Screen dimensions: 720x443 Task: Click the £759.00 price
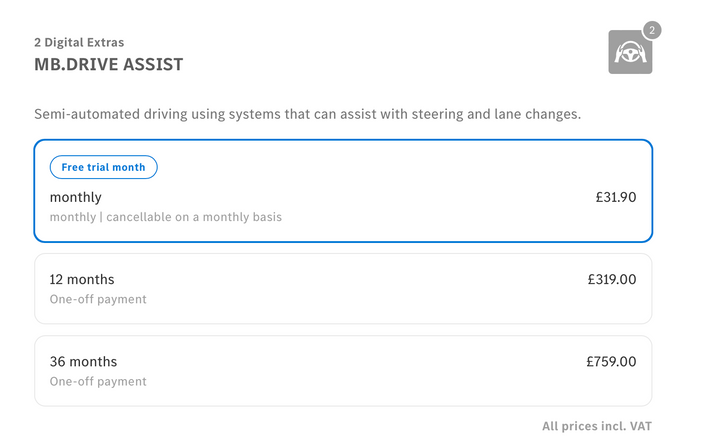(611, 362)
